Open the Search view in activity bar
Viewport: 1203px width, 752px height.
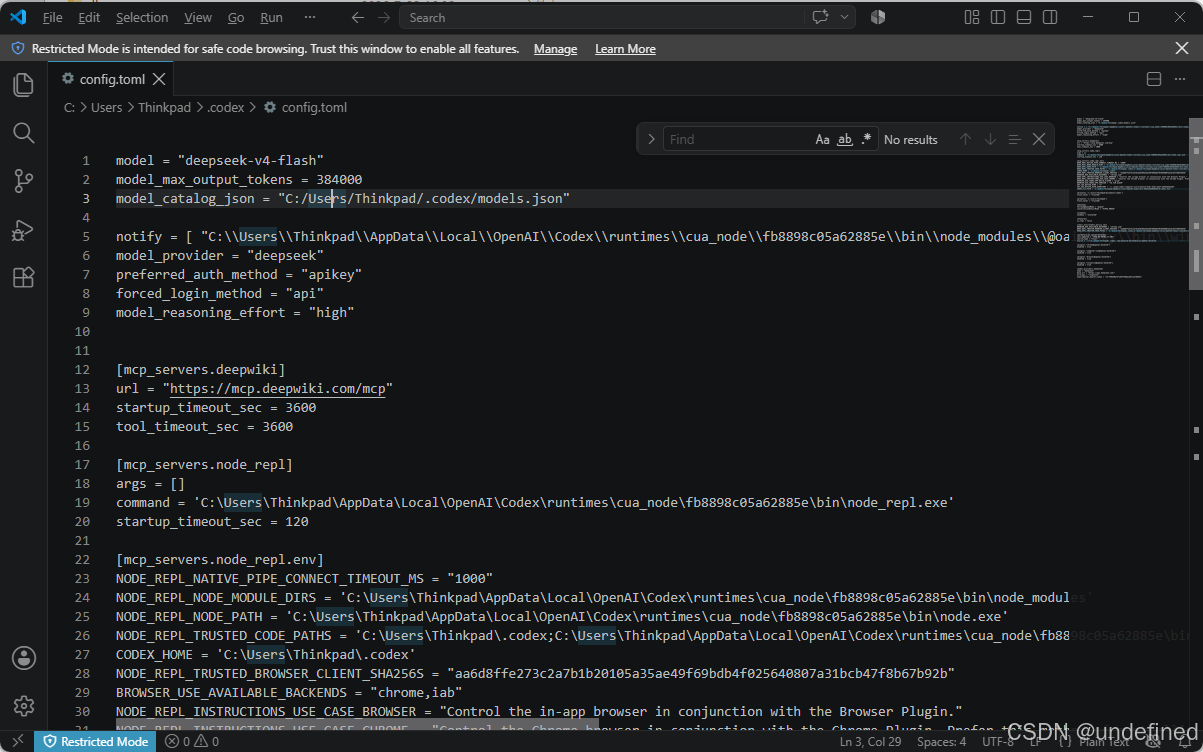(x=24, y=133)
